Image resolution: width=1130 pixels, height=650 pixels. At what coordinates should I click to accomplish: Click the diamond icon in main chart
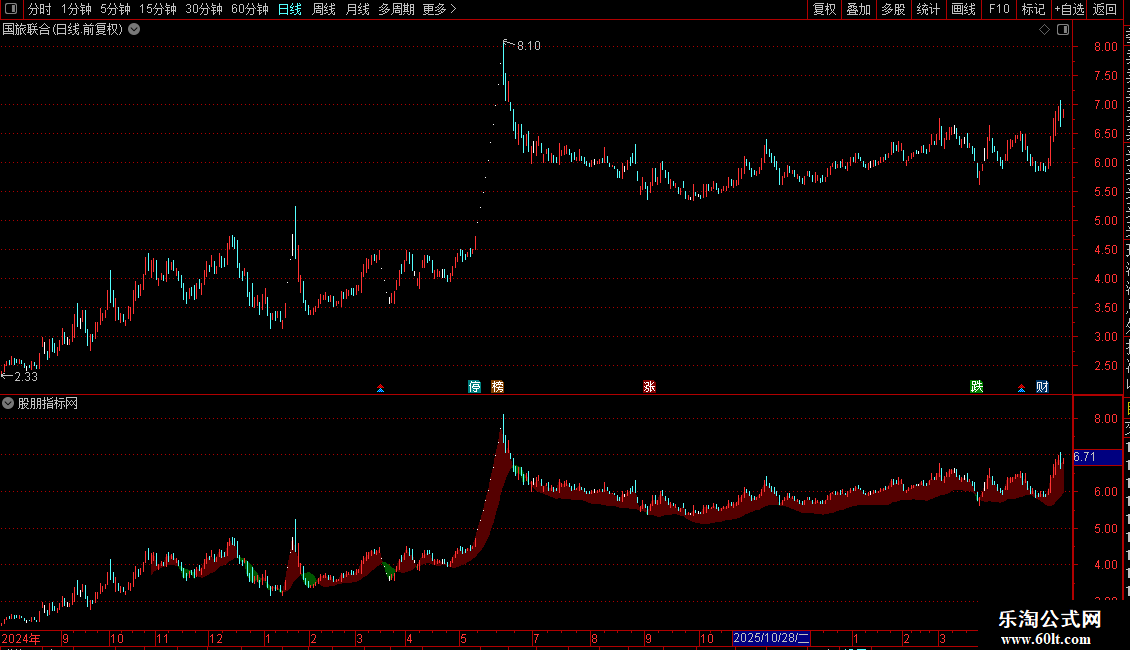(1044, 30)
